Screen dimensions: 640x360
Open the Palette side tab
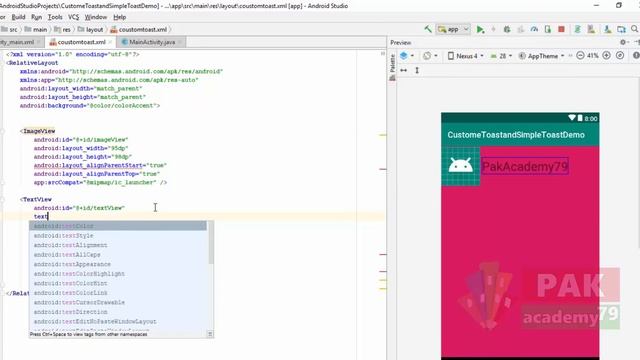click(392, 67)
